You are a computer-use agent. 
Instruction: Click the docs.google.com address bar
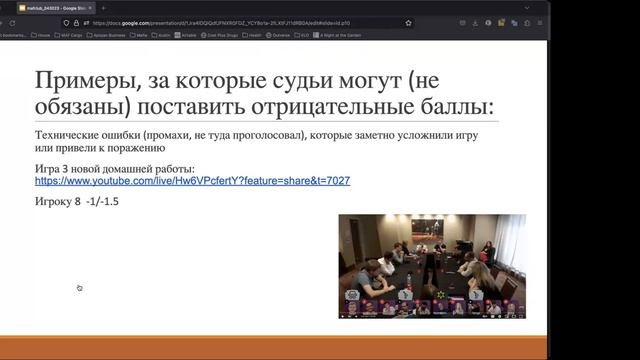coord(237,23)
